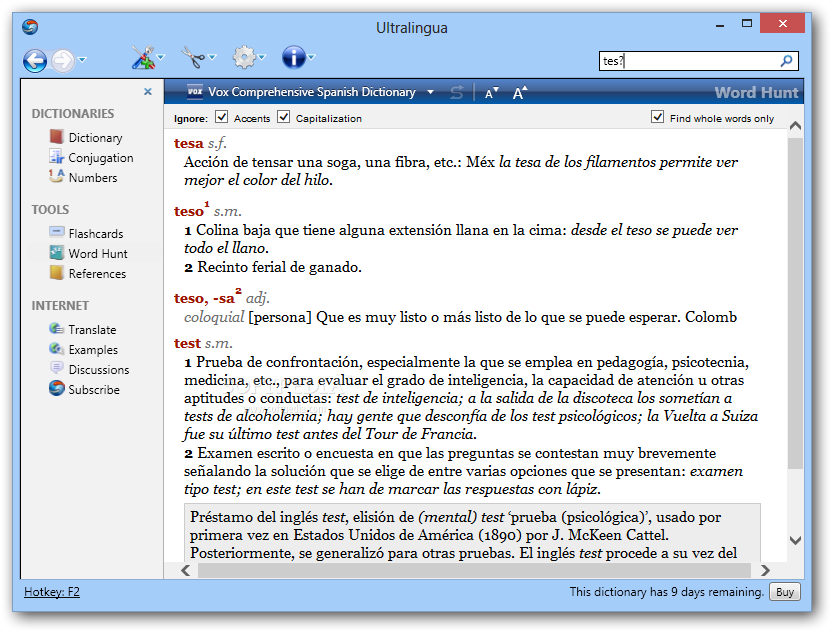The image size is (832, 632).
Task: Open the history dropdown beside Forward arrow
Action: 82,59
